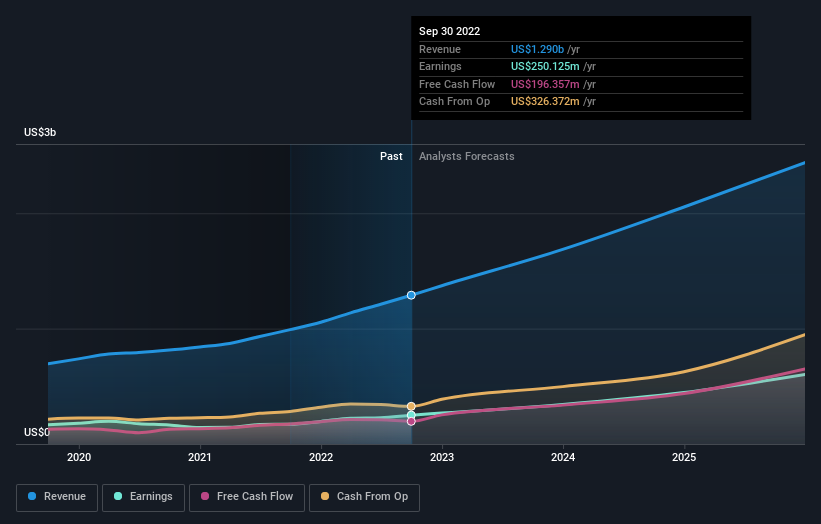Toggle the Cash From Op legend button
The height and width of the screenshot is (524, 821).
364,497
